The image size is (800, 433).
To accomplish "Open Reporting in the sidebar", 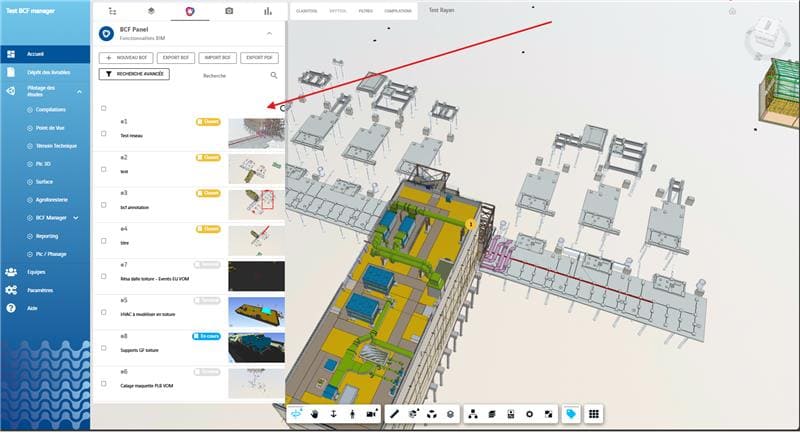I will (47, 235).
